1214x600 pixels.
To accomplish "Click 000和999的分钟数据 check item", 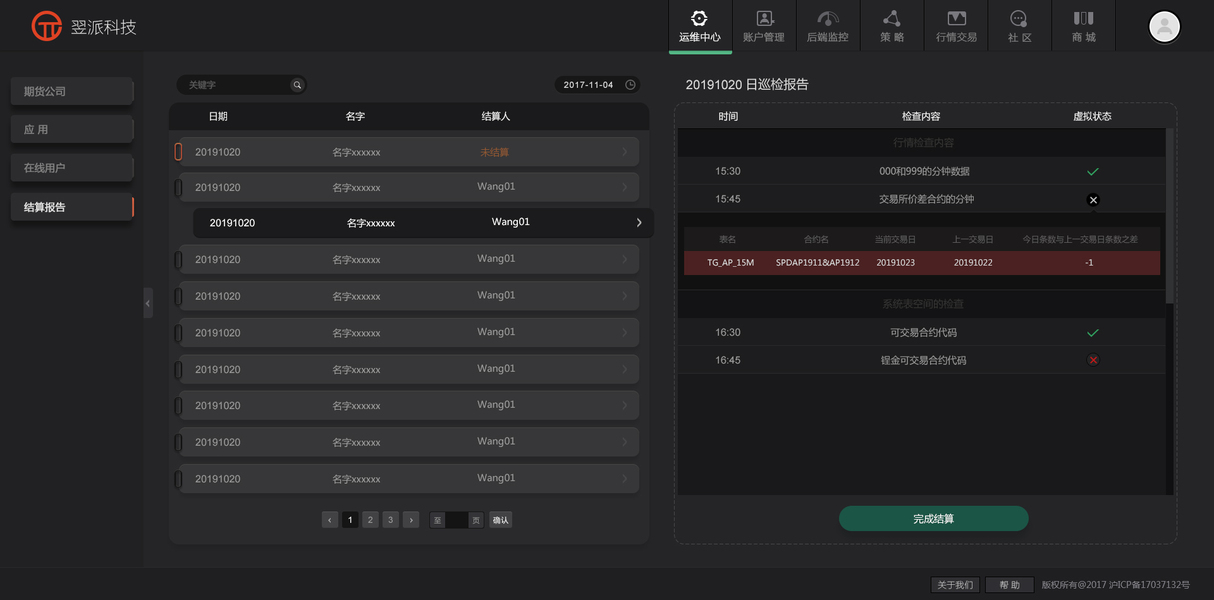I will 924,172.
